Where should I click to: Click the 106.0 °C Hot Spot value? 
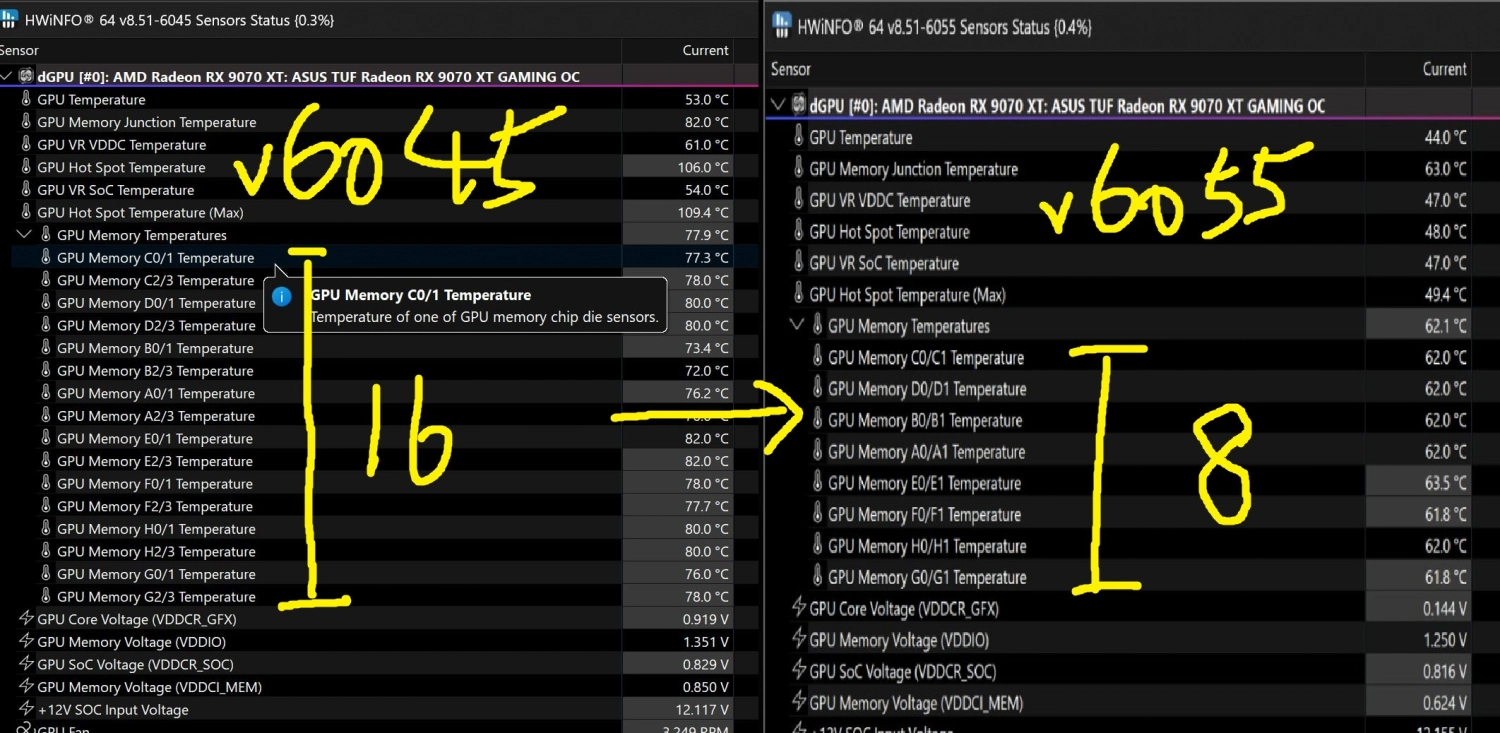[x=701, y=167]
